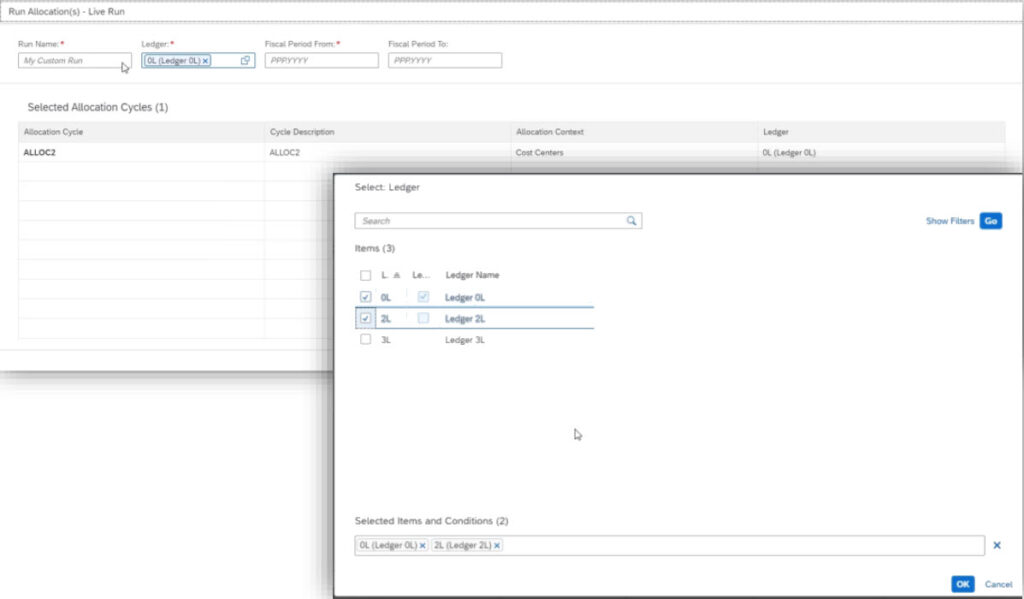Click the search magnifier icon in the Ledger dialog
1024x599 pixels.
click(631, 221)
